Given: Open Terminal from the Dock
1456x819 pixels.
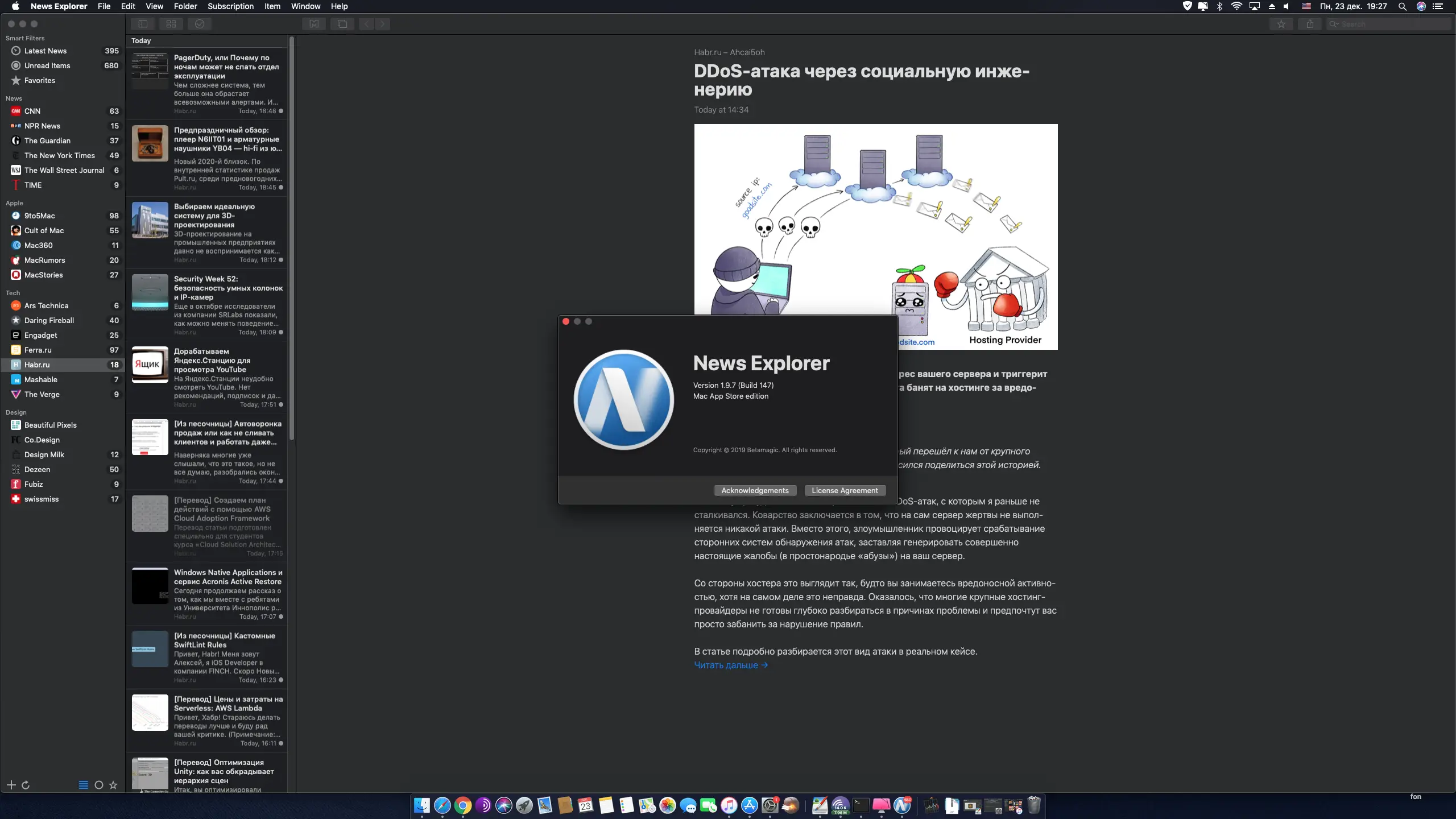Looking at the screenshot, I should tap(861, 805).
